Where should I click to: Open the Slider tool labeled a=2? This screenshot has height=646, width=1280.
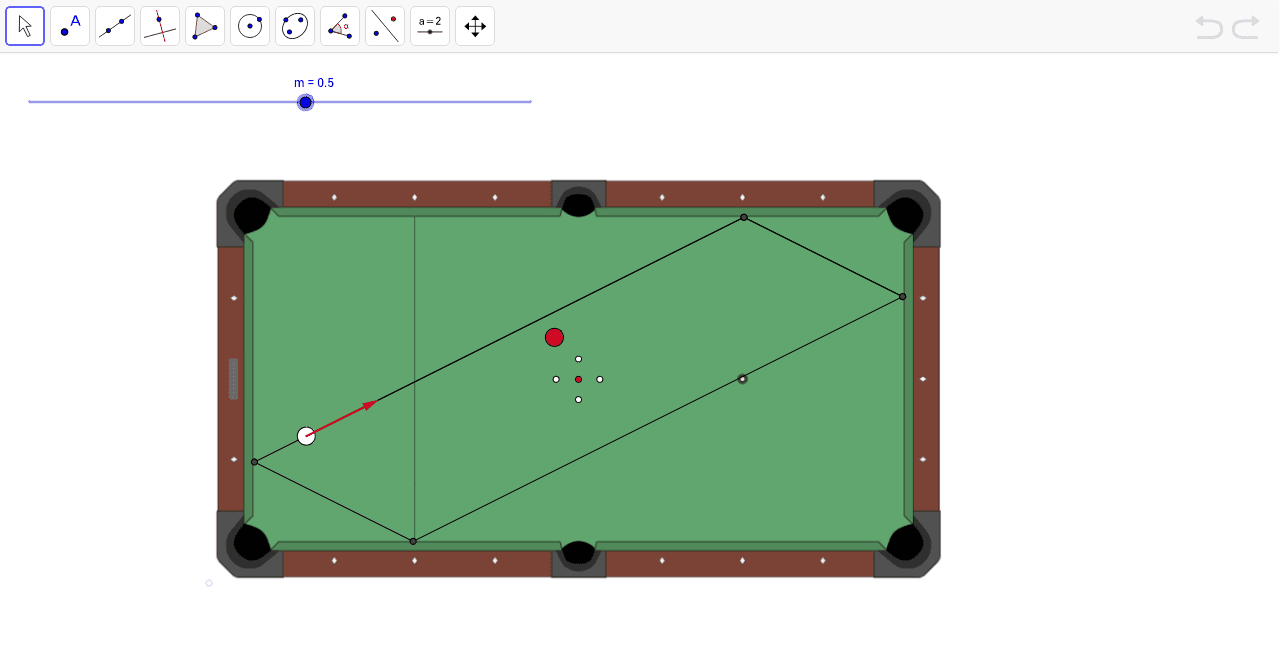430,25
